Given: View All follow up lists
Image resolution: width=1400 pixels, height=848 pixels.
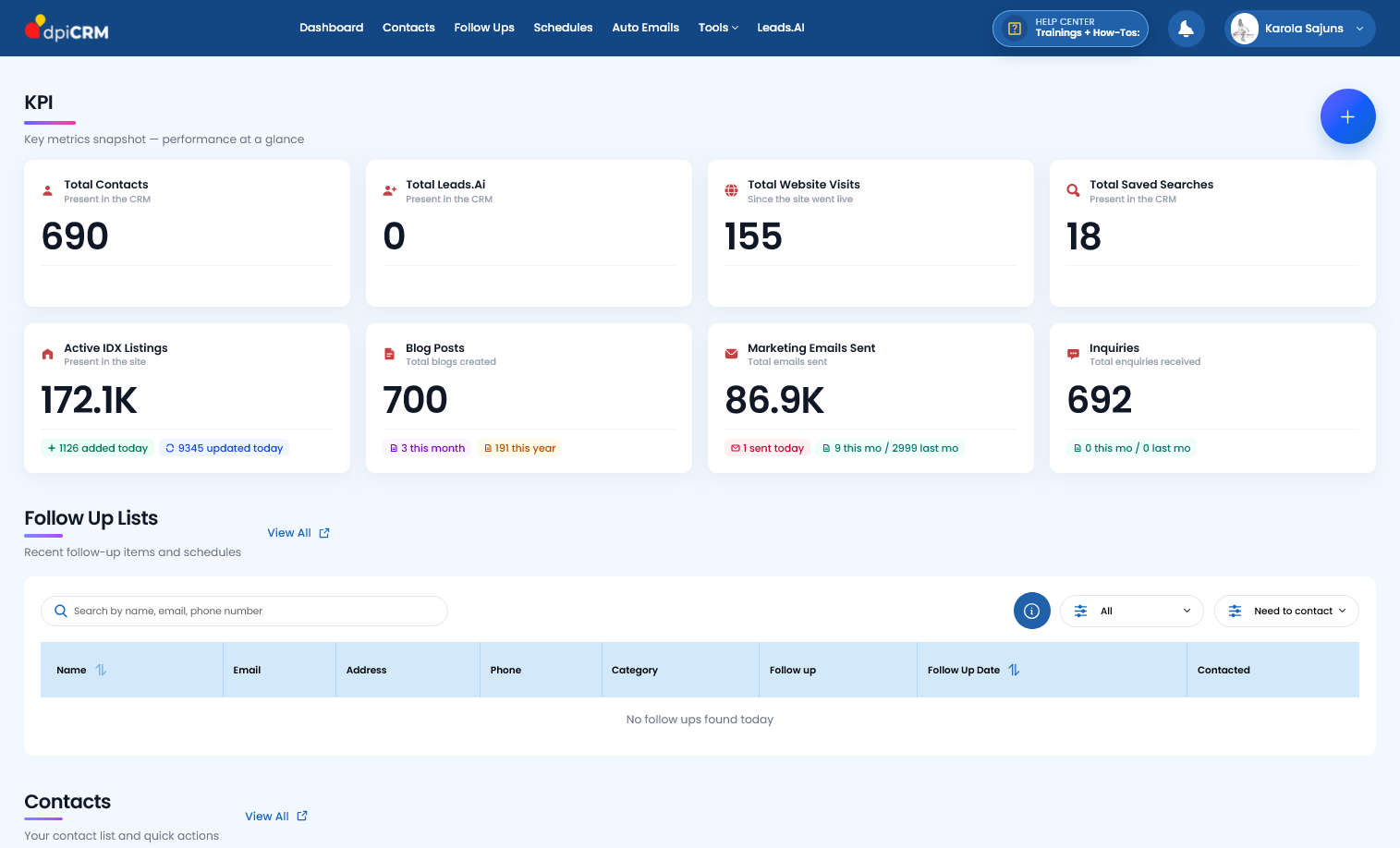Looking at the screenshot, I should coord(298,533).
